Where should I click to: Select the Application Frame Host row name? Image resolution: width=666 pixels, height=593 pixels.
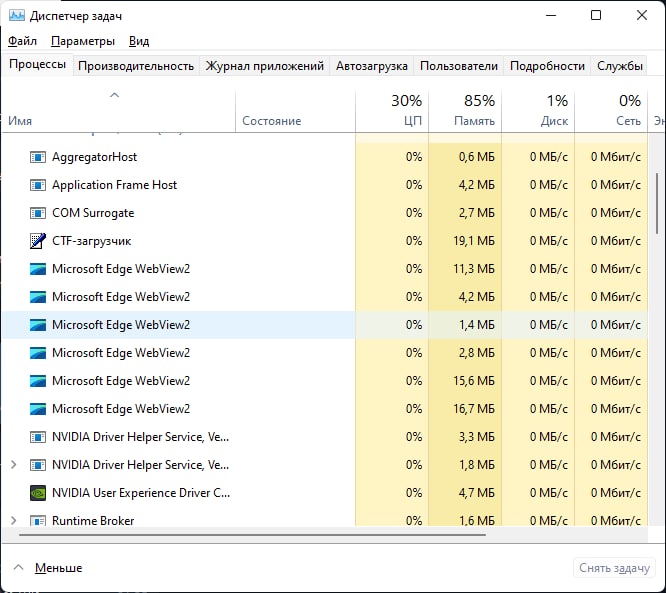114,185
